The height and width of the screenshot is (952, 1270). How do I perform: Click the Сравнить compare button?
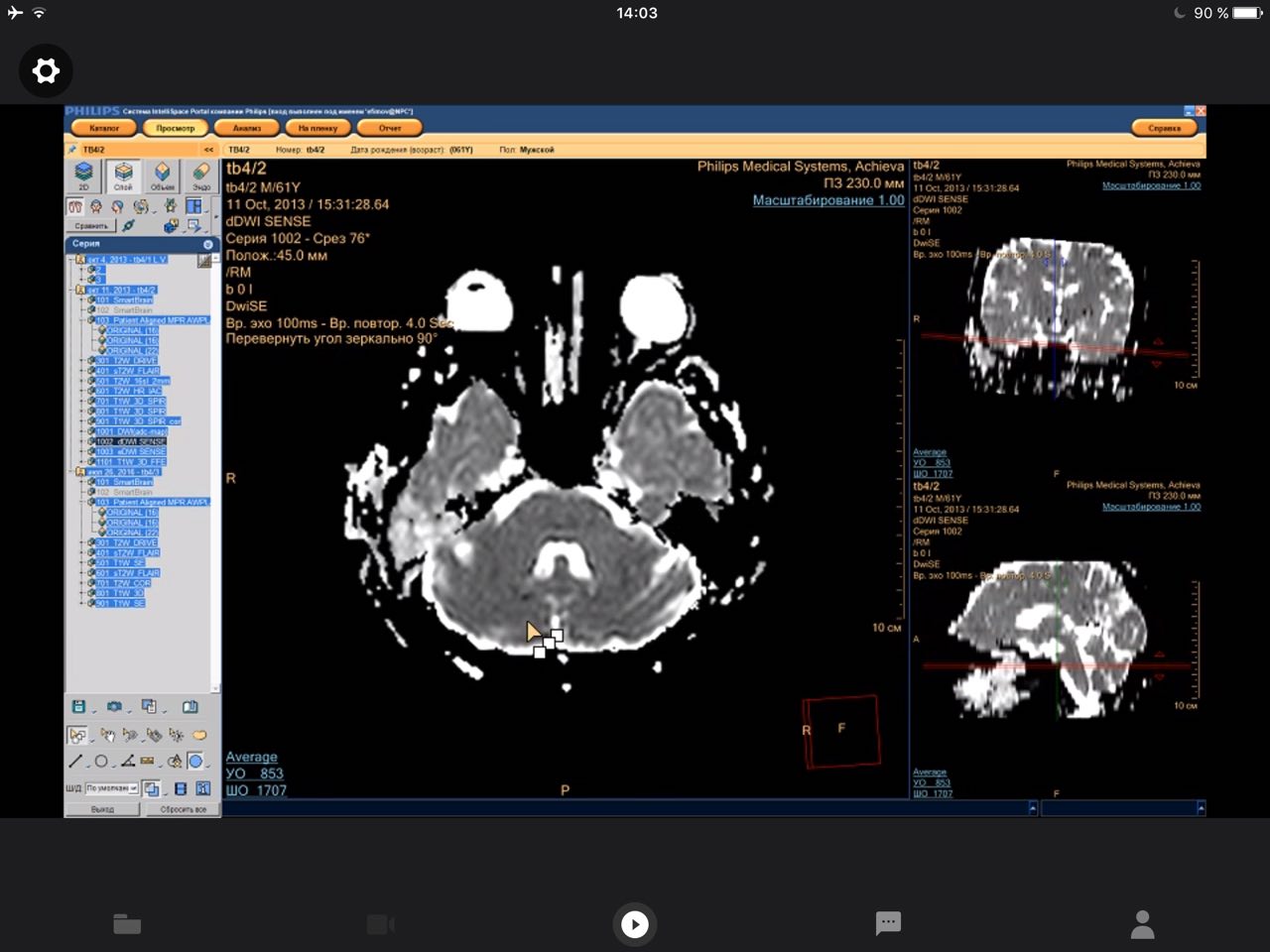pos(90,226)
